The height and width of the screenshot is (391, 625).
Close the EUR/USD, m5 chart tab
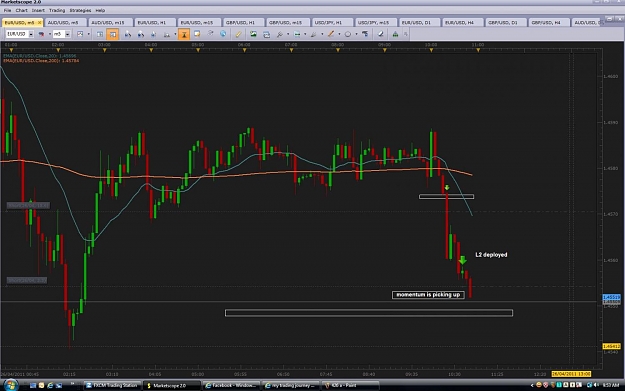[39, 23]
